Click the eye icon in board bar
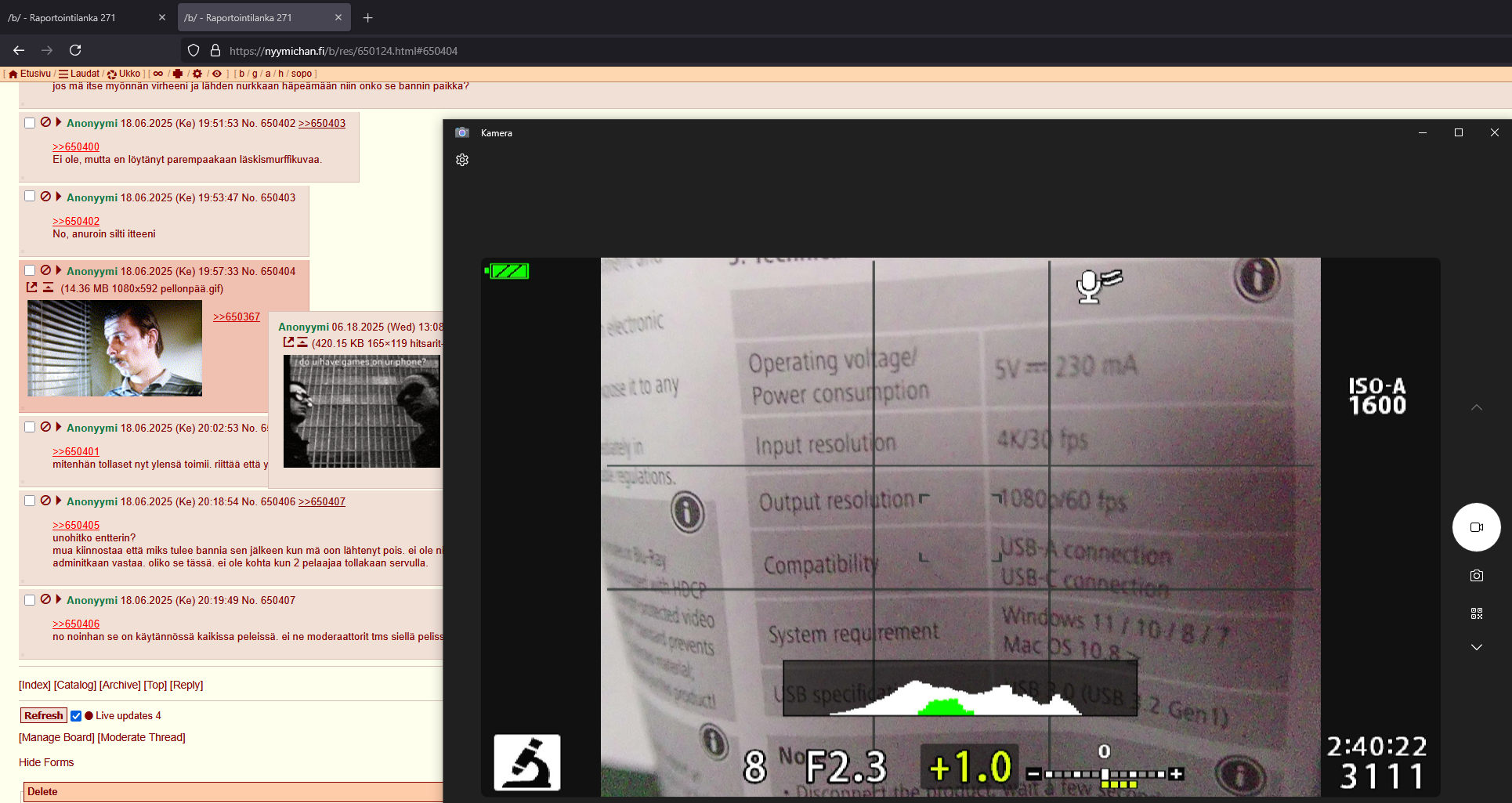Viewport: 1512px width, 803px height. (217, 74)
